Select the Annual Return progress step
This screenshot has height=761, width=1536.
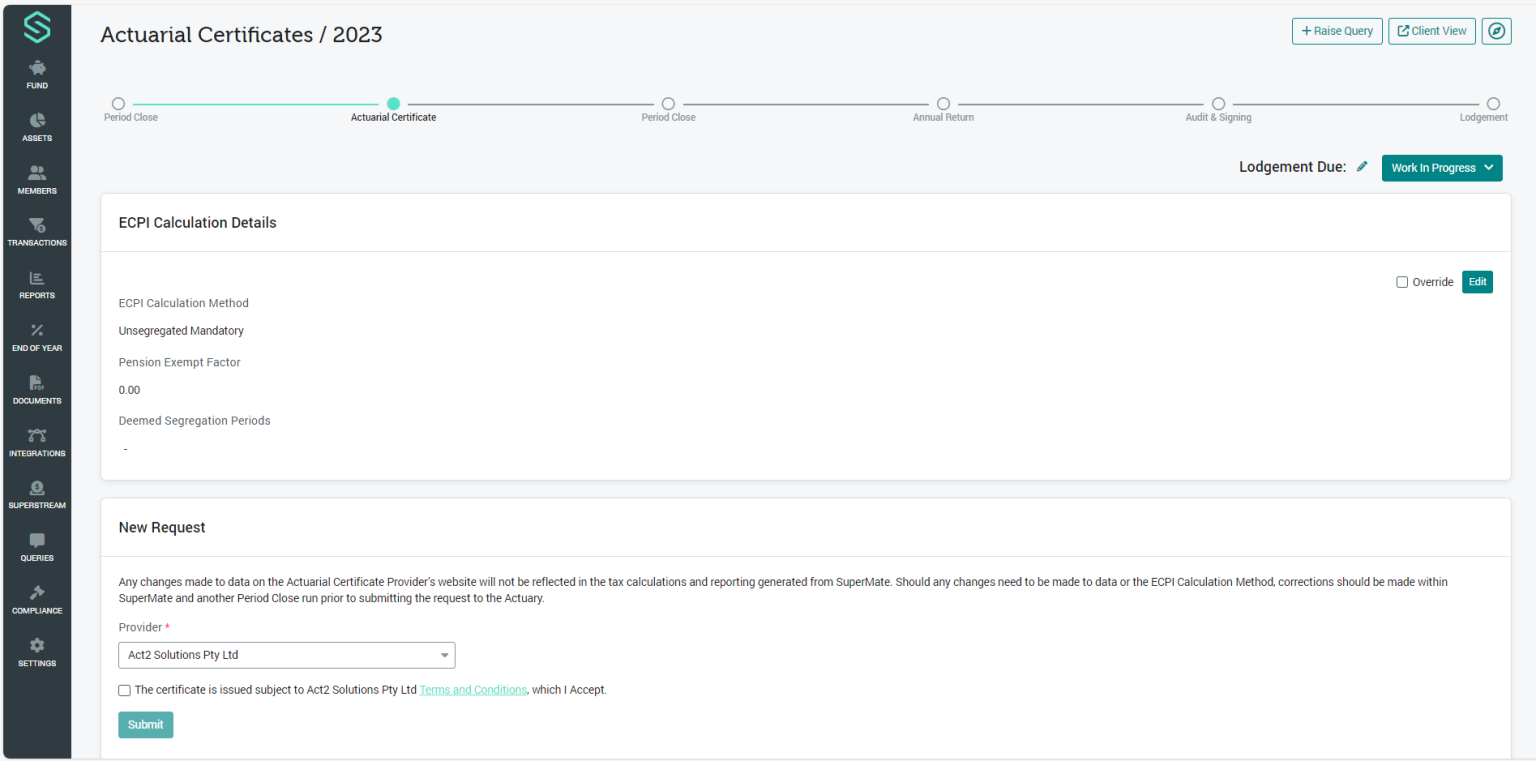pyautogui.click(x=943, y=104)
